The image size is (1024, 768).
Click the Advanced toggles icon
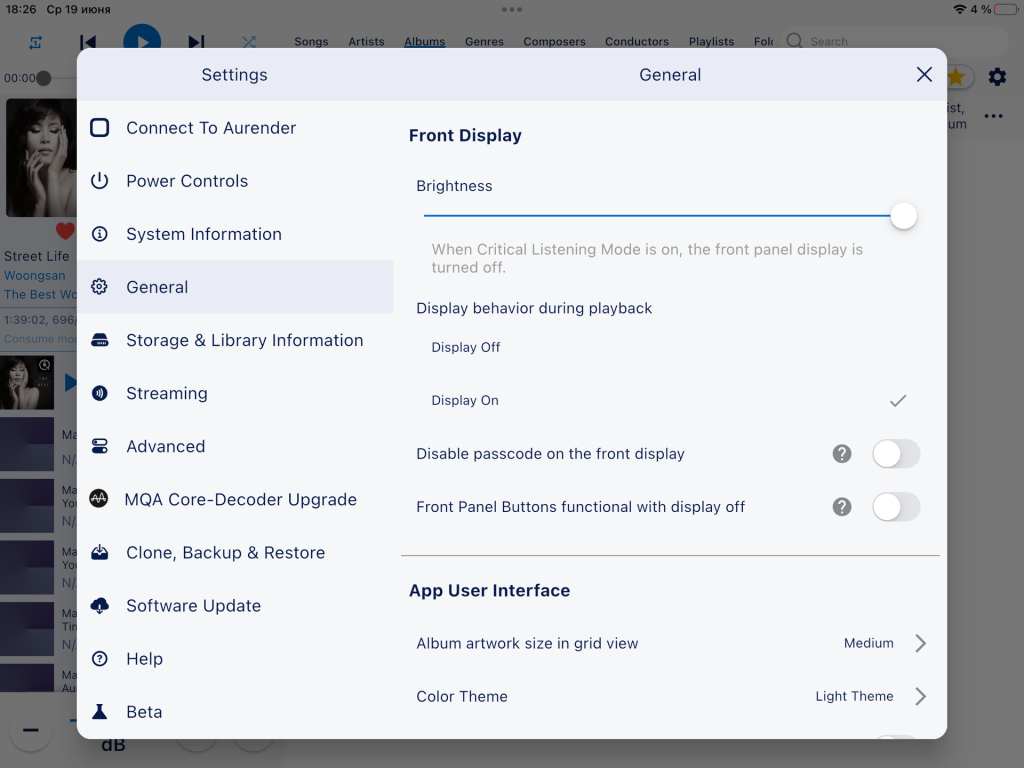coord(99,446)
